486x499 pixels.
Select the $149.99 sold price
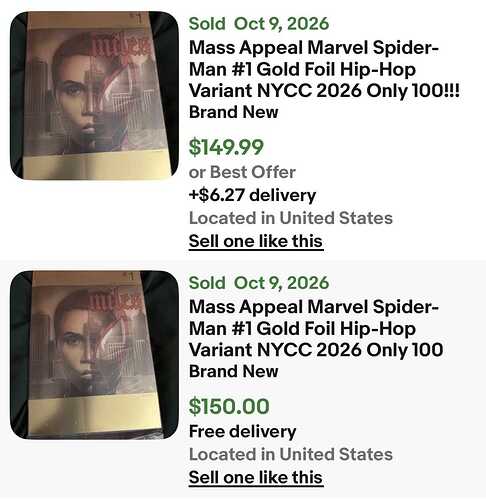coord(226,147)
